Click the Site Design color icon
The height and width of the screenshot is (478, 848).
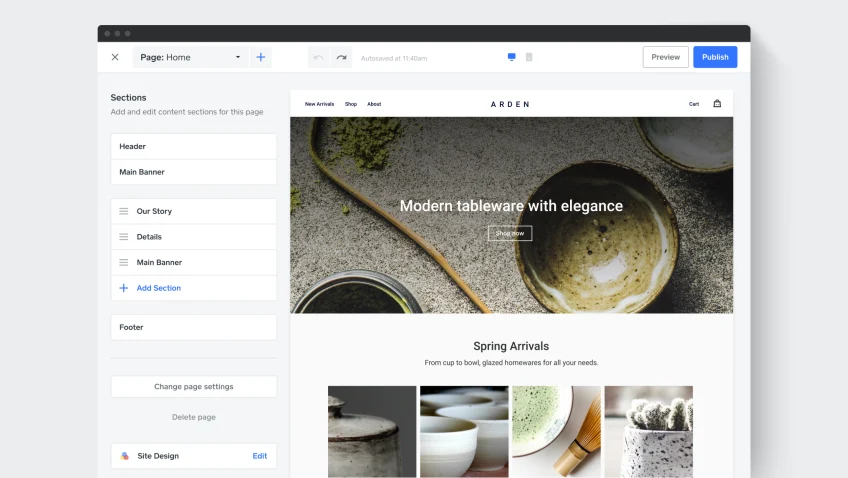(x=124, y=456)
